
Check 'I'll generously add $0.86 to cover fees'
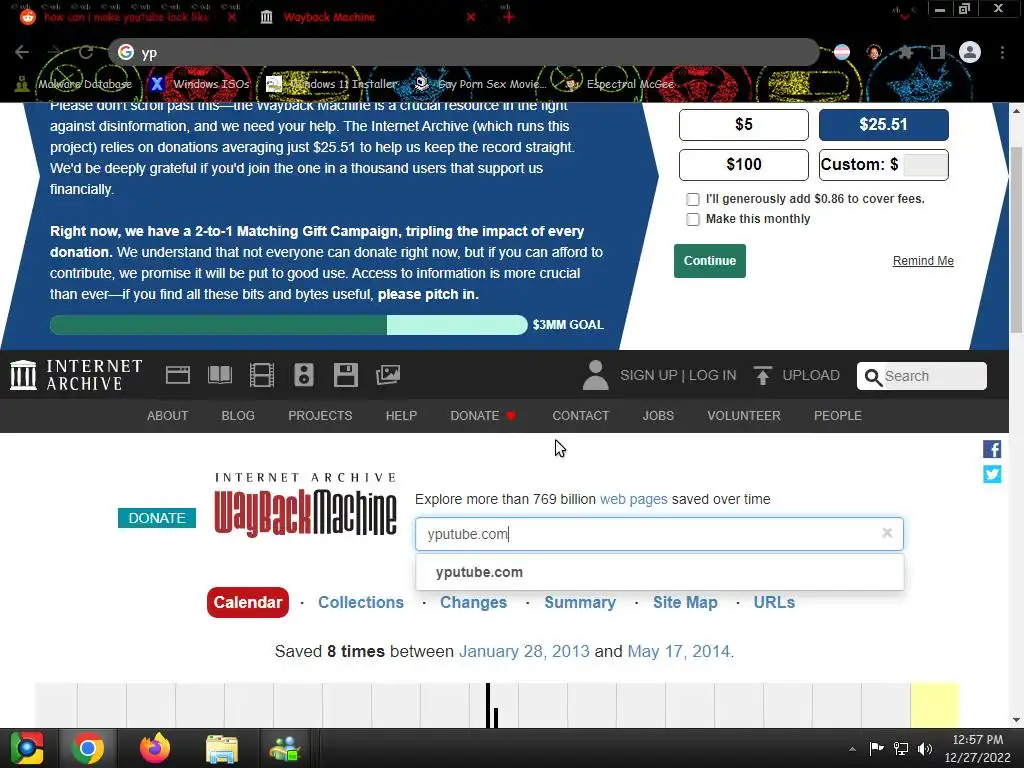pos(693,199)
